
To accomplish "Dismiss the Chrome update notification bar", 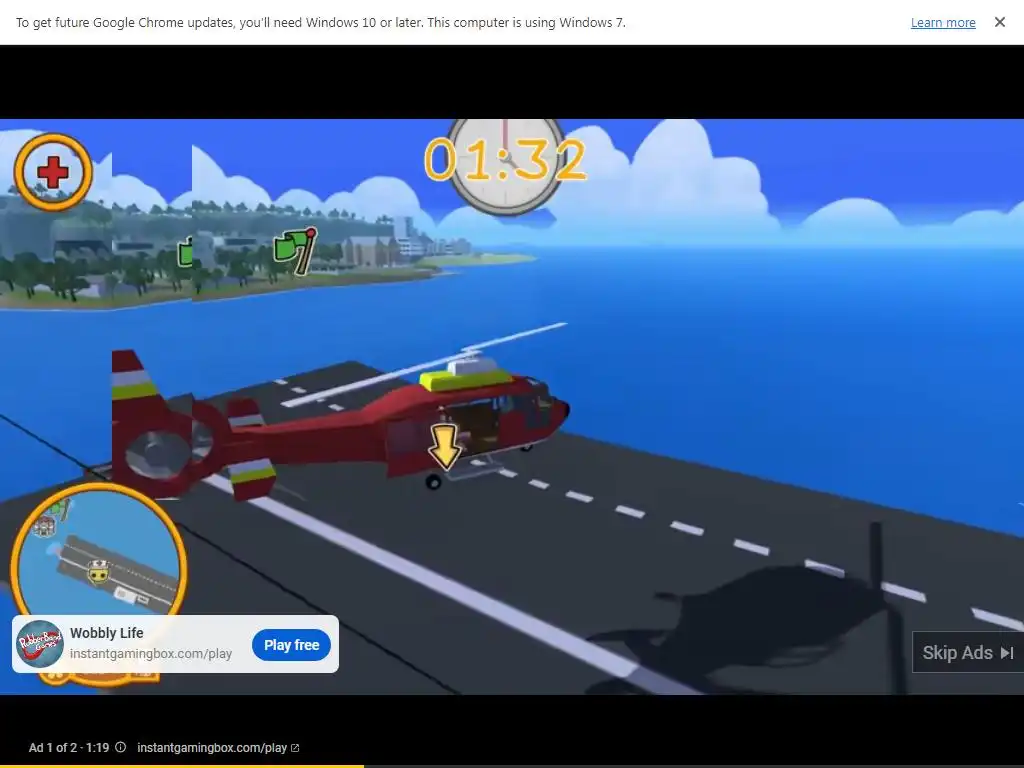I will tap(999, 22).
